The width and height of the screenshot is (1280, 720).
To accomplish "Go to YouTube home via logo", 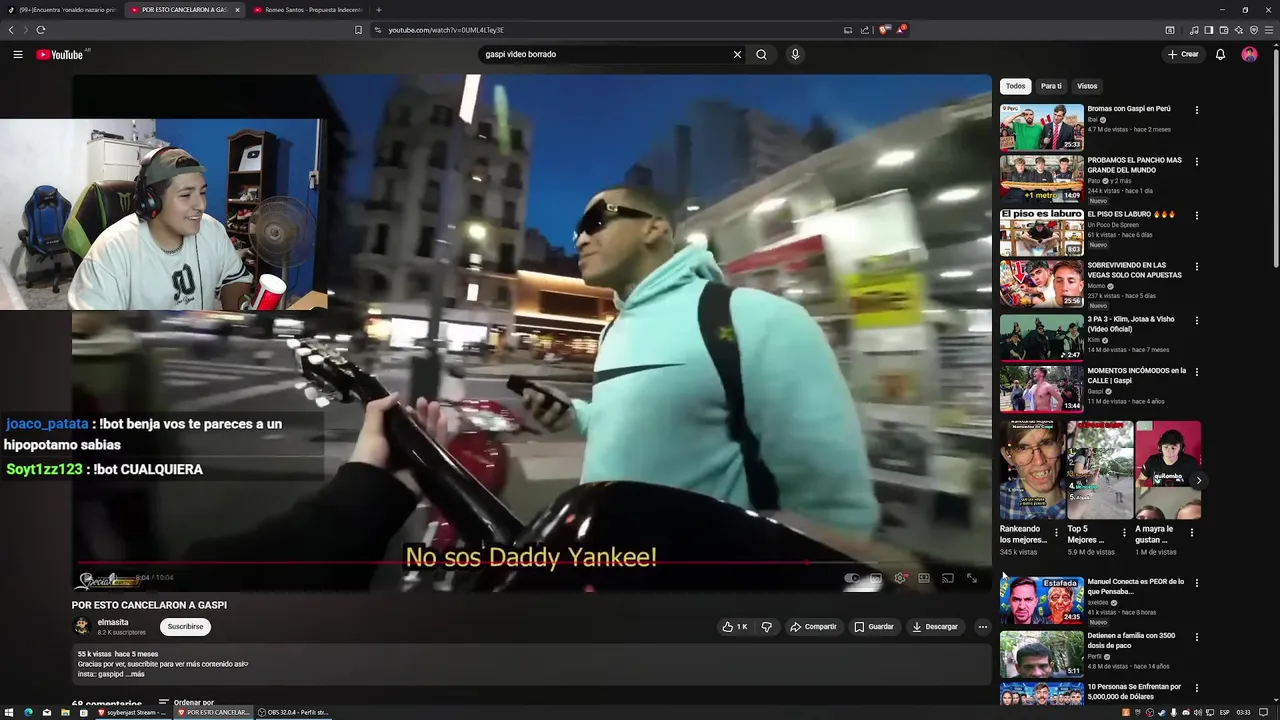I will point(60,54).
